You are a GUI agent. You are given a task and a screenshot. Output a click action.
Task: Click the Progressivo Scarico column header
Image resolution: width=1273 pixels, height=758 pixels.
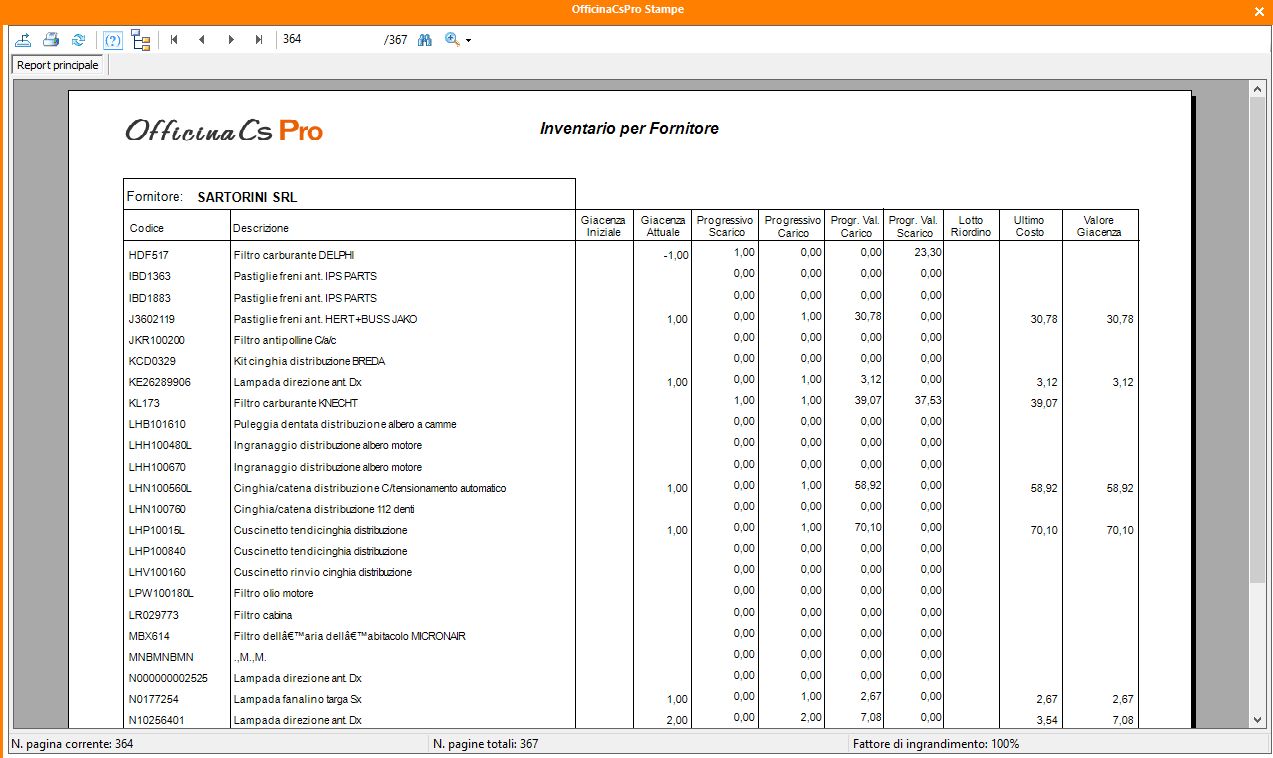click(x=725, y=226)
